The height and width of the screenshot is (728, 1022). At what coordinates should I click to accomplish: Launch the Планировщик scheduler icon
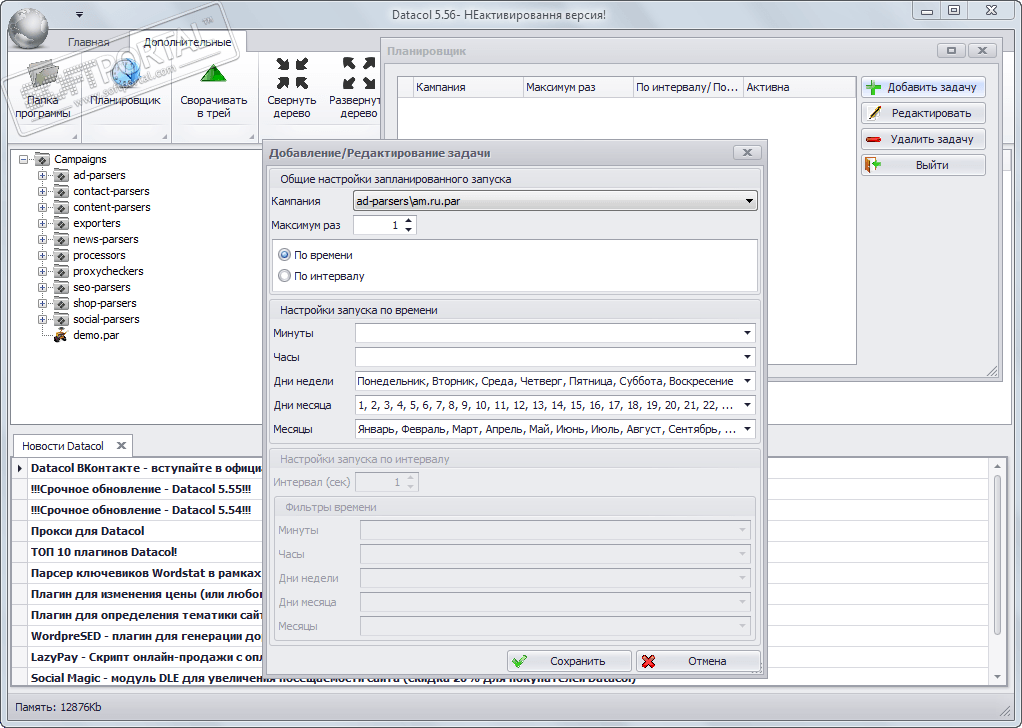[126, 73]
